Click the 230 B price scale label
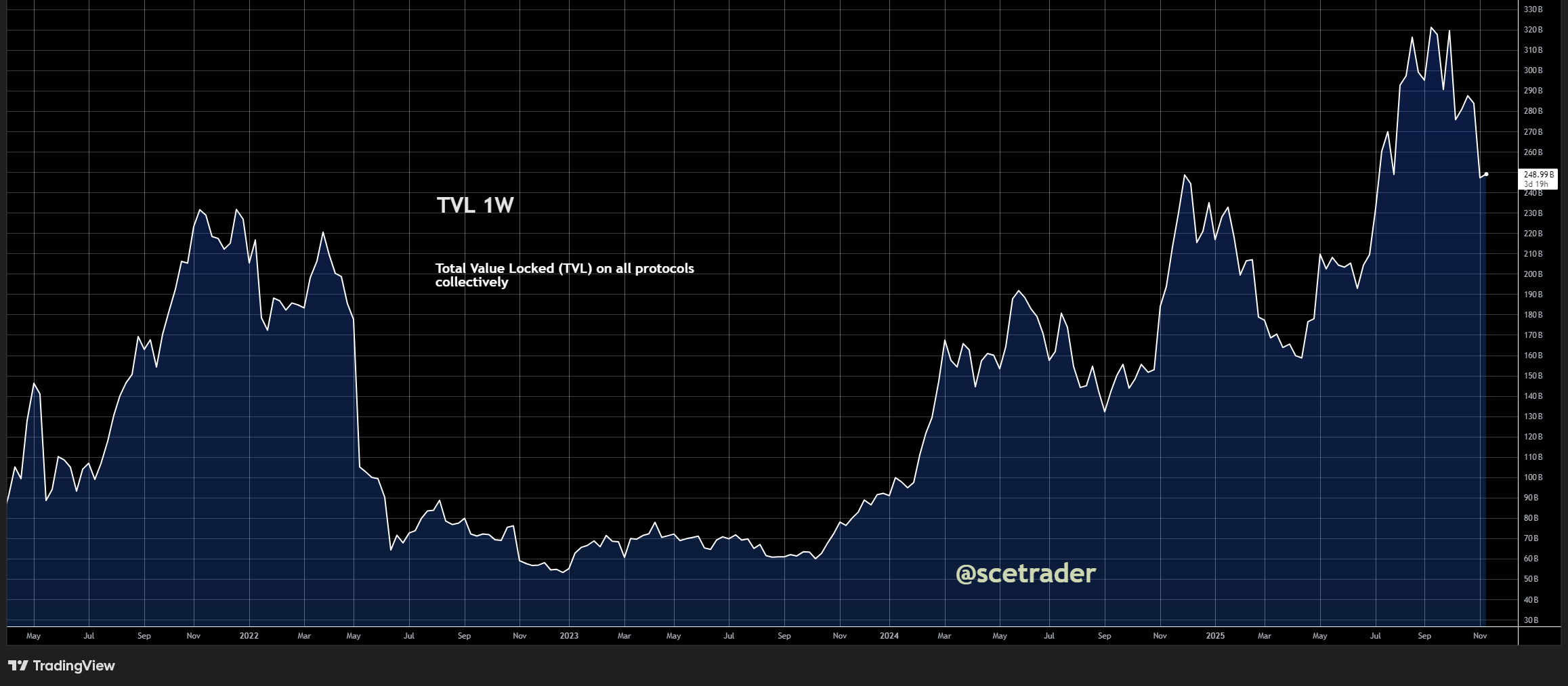 point(1533,213)
